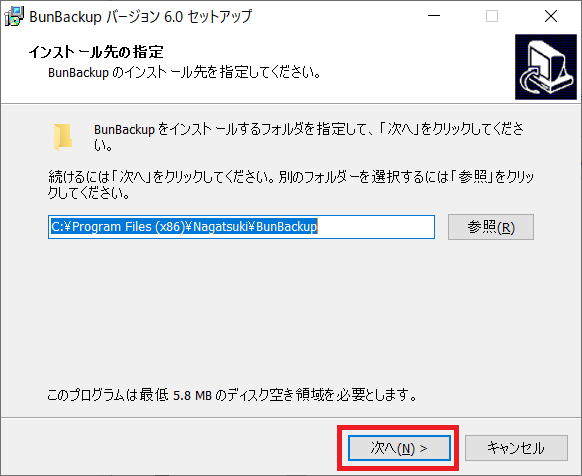Click the yellow folder icon
This screenshot has width=582, height=476.
point(63,137)
